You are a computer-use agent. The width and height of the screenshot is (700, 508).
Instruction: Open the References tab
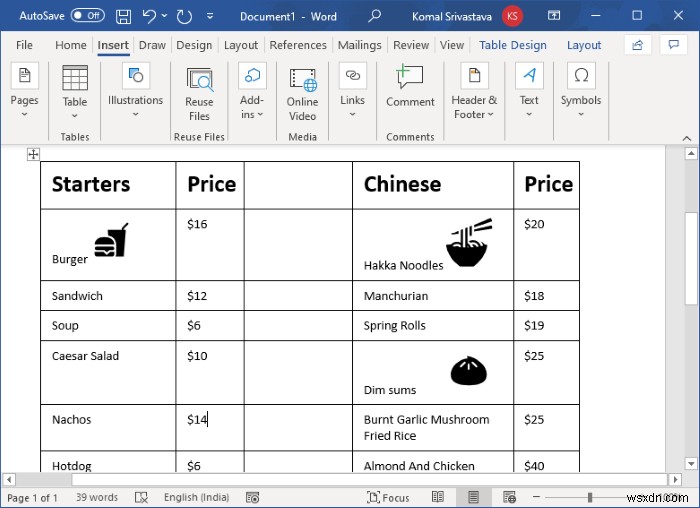298,45
